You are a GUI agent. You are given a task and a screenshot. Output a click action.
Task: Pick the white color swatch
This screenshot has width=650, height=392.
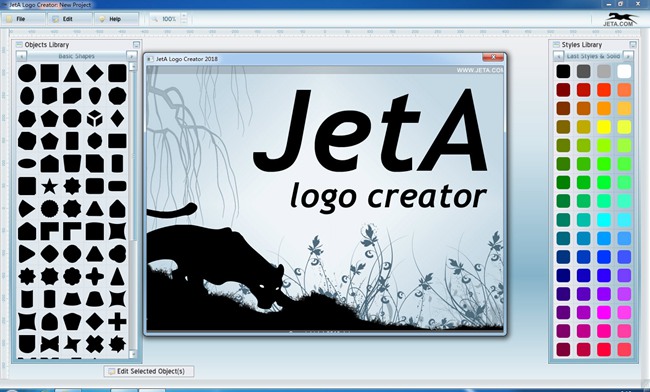(x=624, y=71)
